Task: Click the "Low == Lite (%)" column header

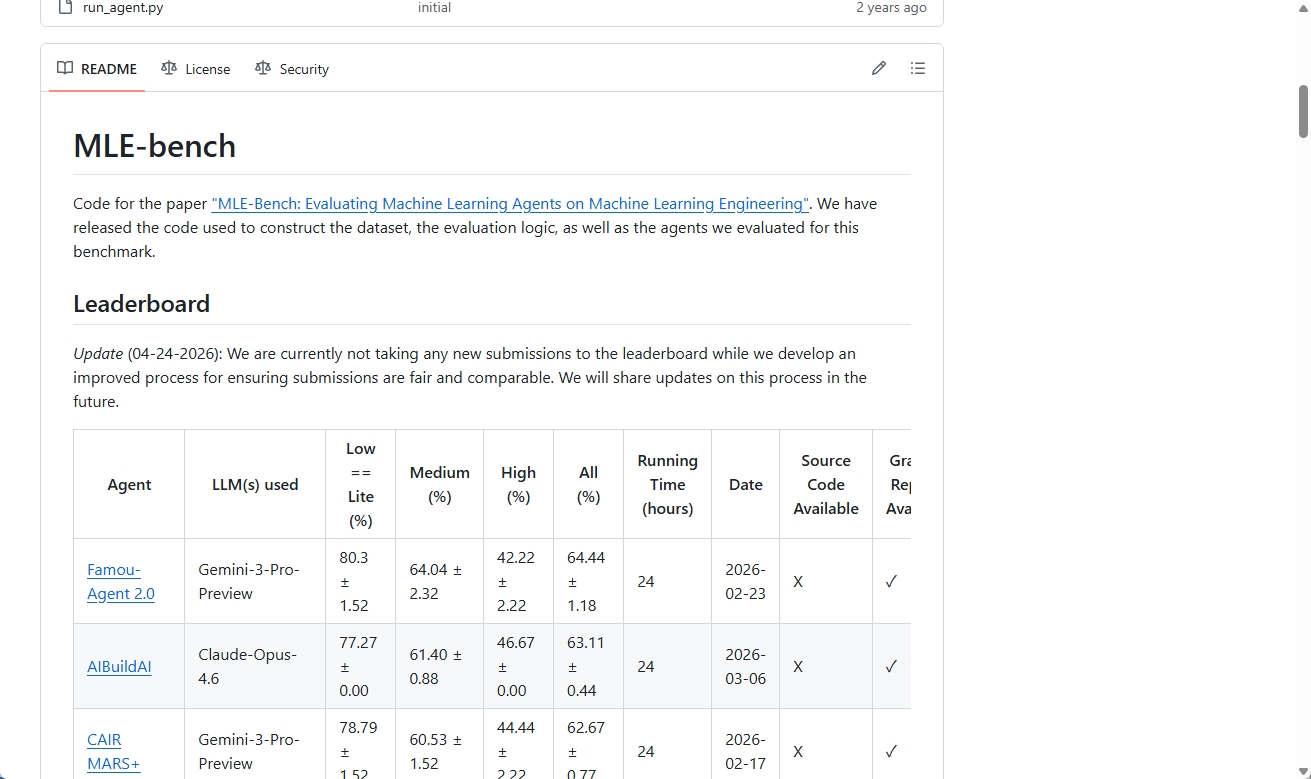Action: point(361,485)
